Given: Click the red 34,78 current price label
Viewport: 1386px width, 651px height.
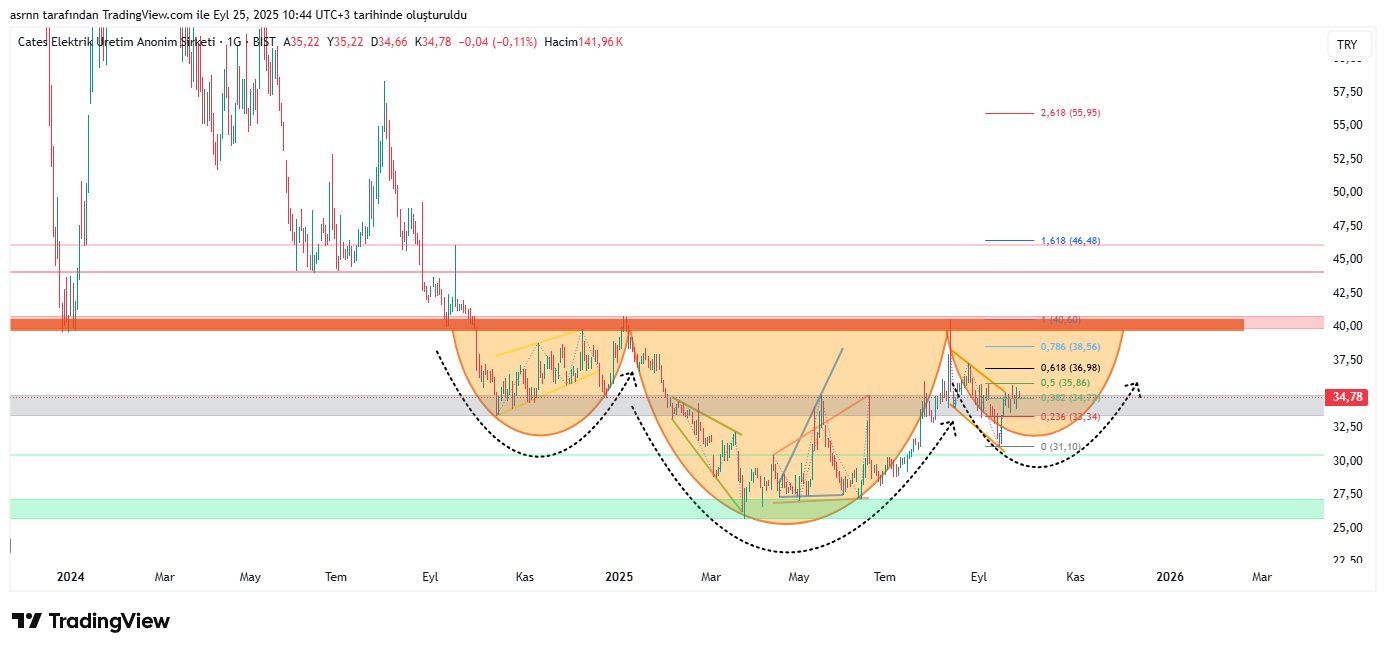Looking at the screenshot, I should tap(1347, 397).
